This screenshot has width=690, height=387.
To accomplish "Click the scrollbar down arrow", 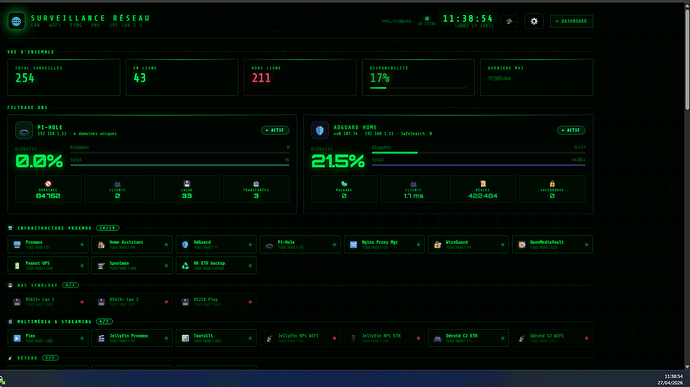I will coord(687,366).
